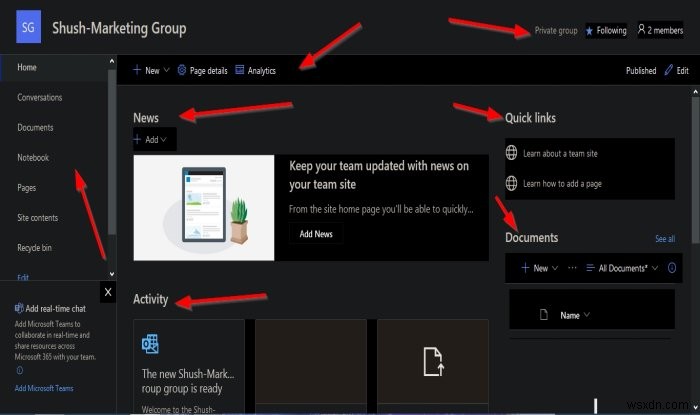The width and height of the screenshot is (700, 415).
Task: Open Learn how to add a page link
Action: [x=562, y=183]
